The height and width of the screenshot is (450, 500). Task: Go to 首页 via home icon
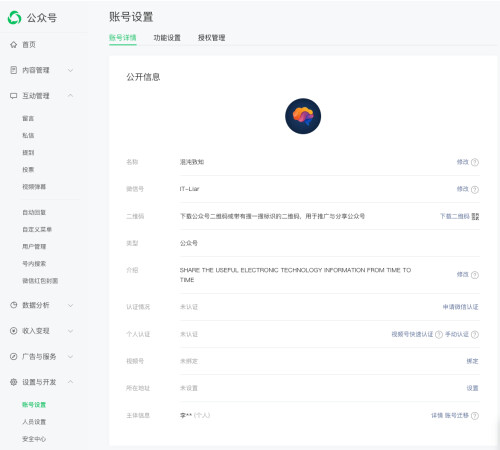tap(13, 44)
